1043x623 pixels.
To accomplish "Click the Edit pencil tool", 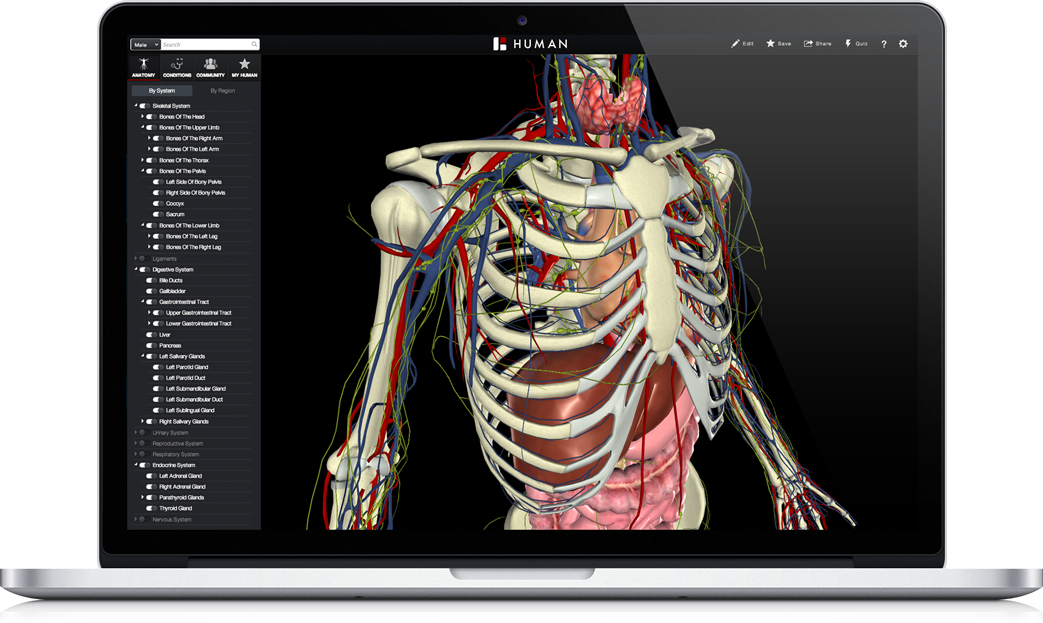I will click(742, 44).
